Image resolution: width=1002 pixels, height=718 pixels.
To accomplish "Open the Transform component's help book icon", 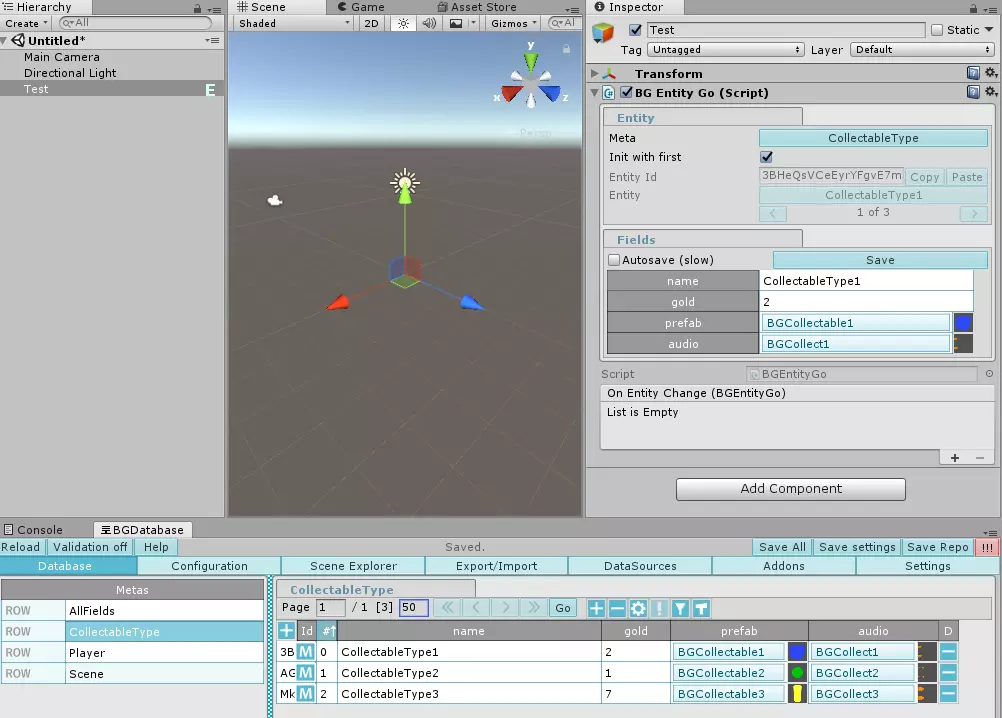I will pos(973,73).
